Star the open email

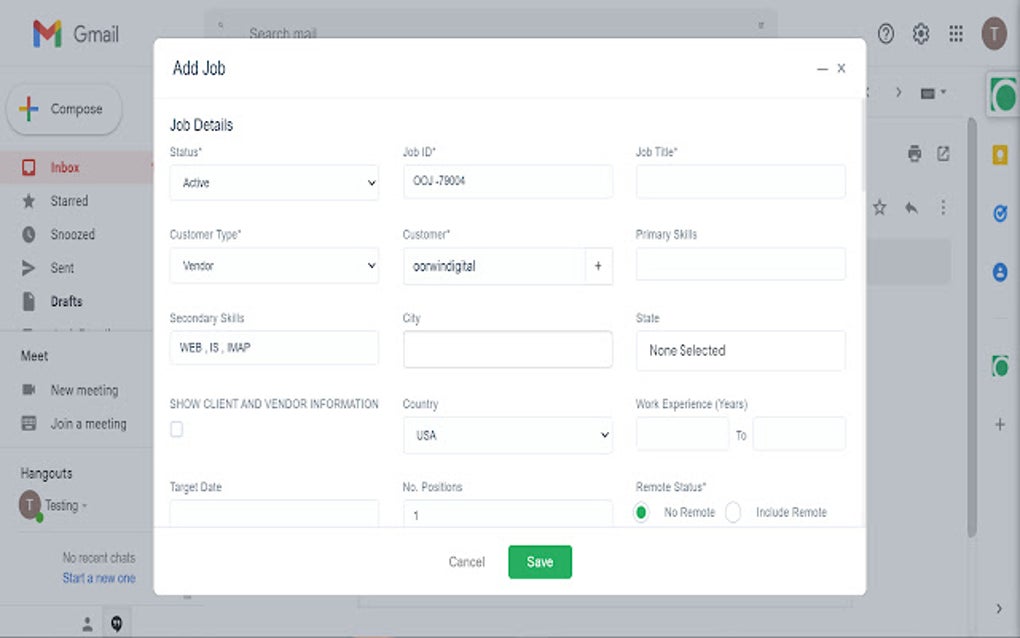click(x=879, y=207)
